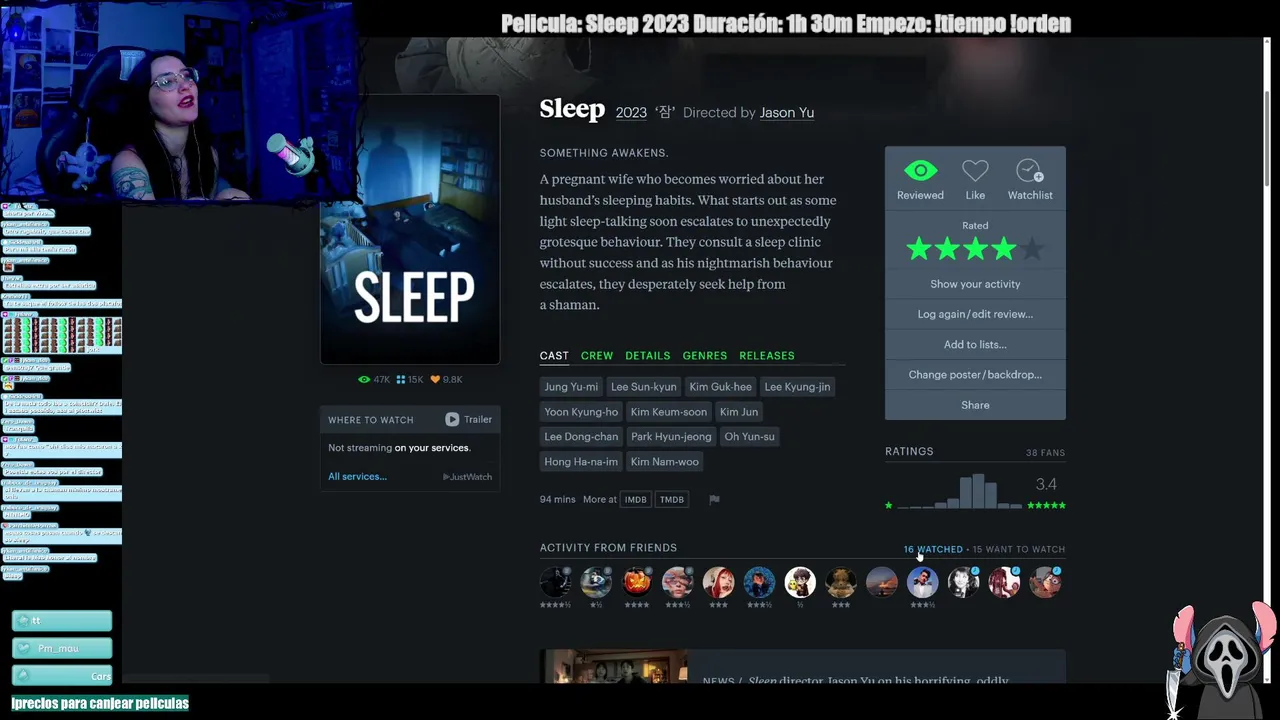Image resolution: width=1280 pixels, height=720 pixels.
Task: Open the 16 Watched friends link
Action: tap(933, 549)
